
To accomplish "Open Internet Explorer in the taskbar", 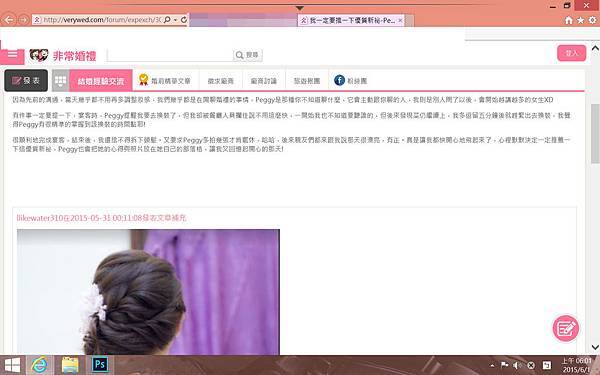I will coord(39,365).
